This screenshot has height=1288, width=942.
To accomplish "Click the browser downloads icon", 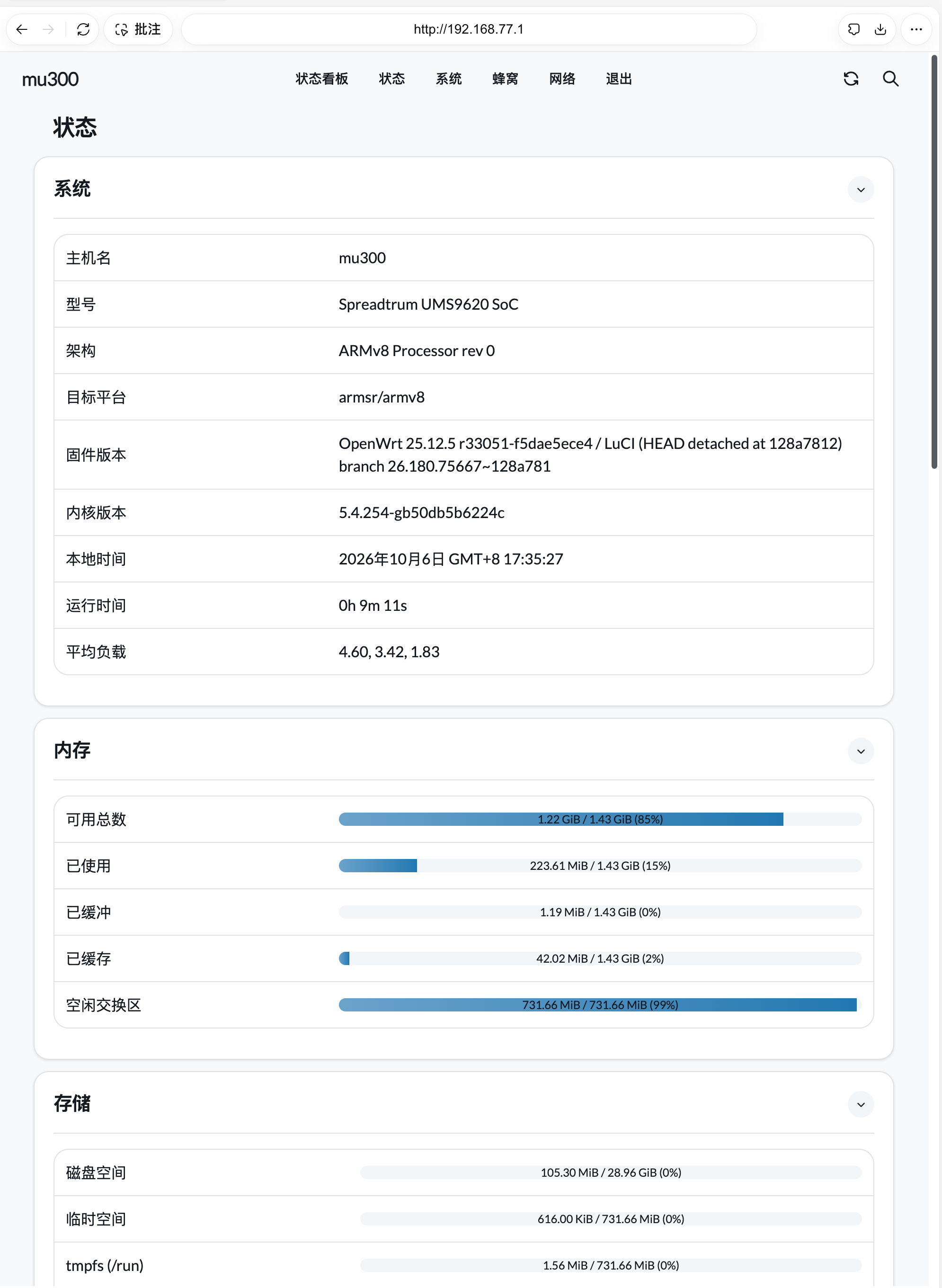I will pyautogui.click(x=880, y=29).
